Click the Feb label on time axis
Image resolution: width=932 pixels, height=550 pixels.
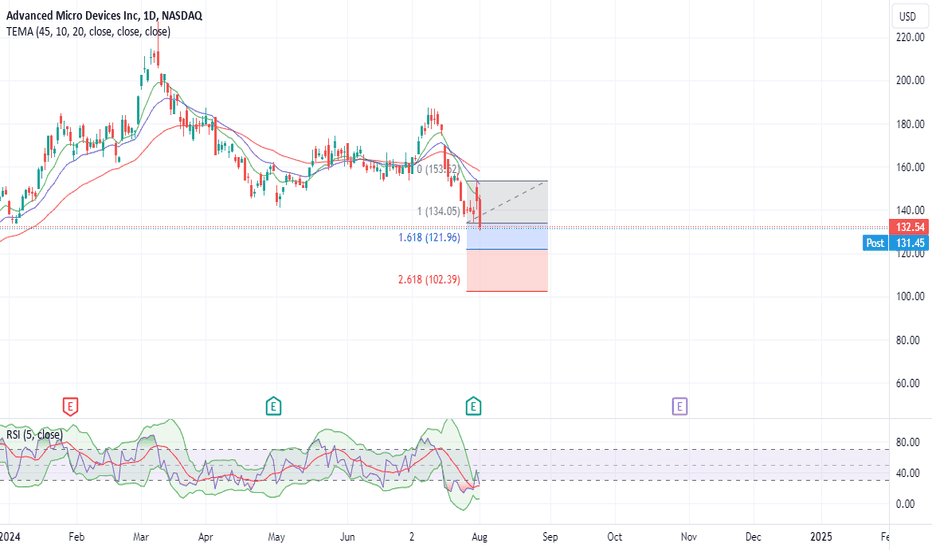tap(76, 537)
